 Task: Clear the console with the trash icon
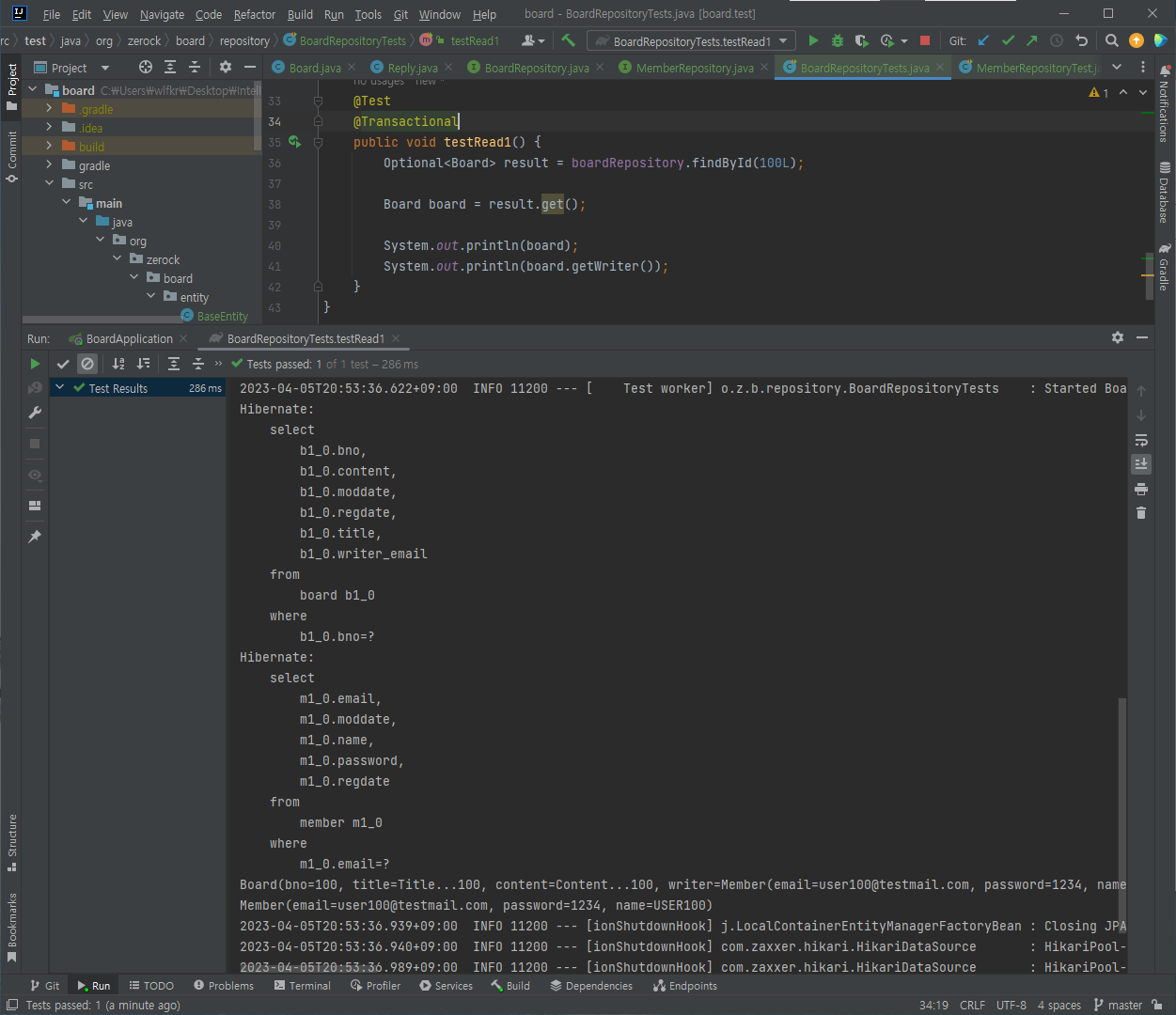click(1141, 512)
